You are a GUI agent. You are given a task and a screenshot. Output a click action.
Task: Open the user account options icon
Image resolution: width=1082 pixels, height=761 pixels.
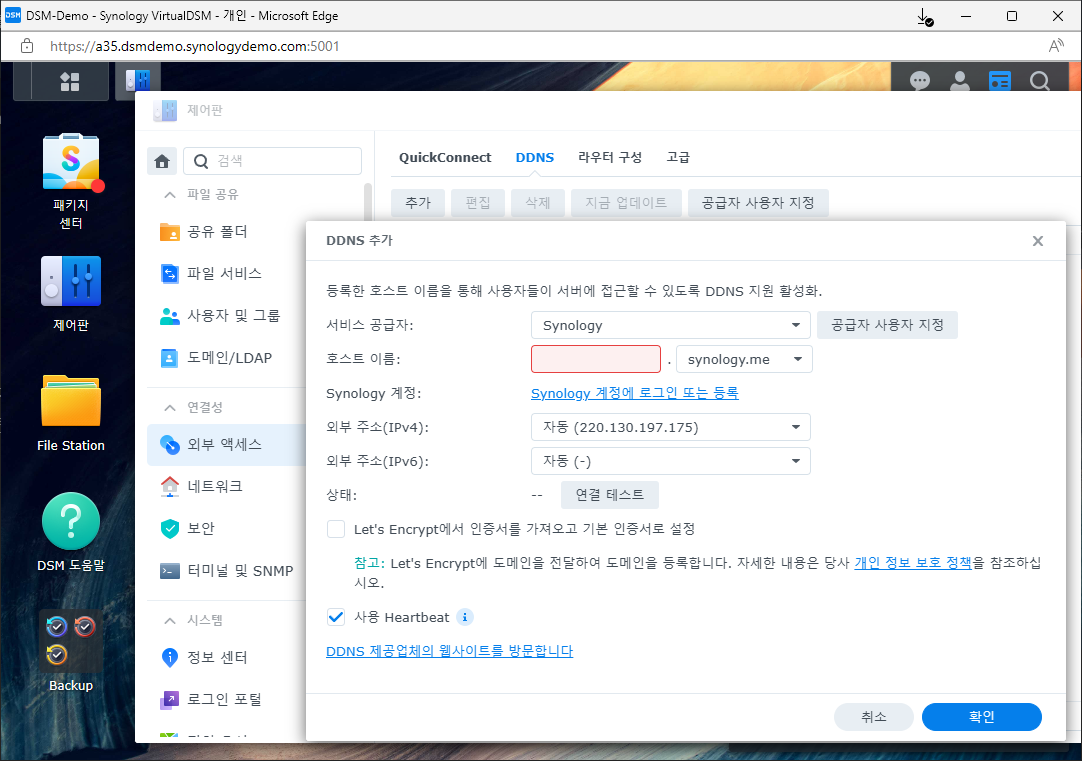click(x=960, y=81)
